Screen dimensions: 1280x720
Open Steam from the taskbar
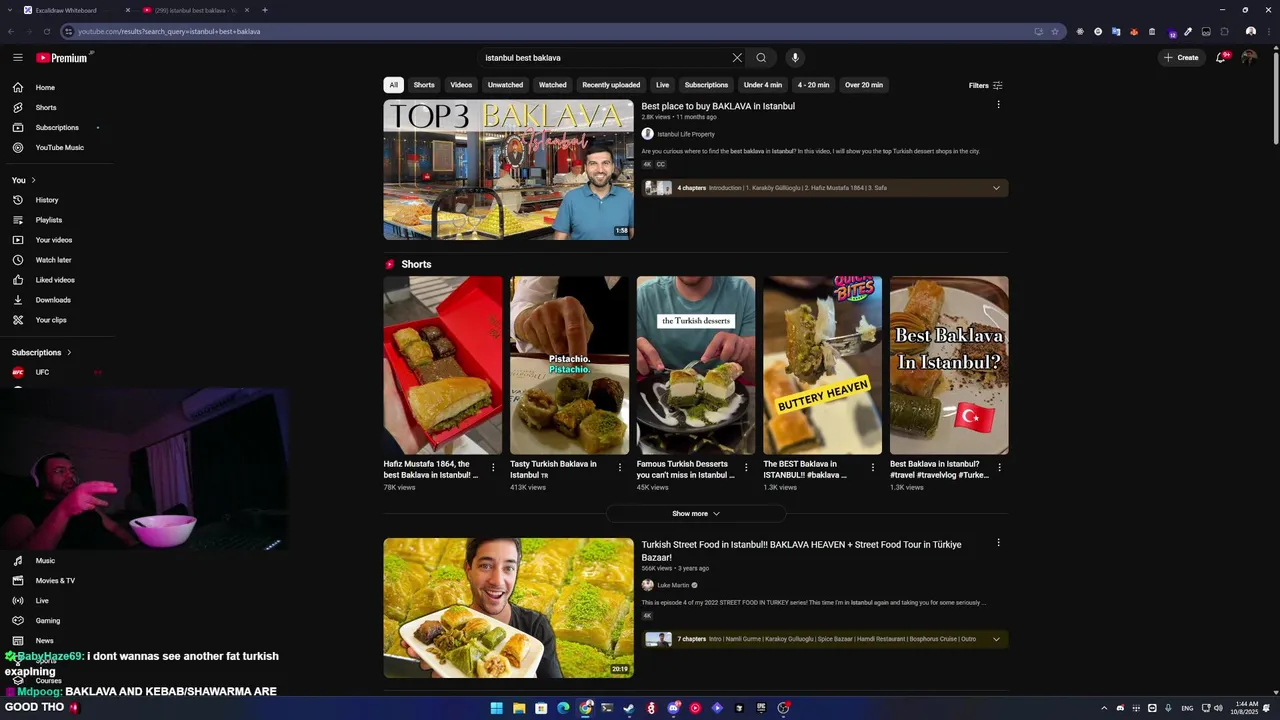click(x=629, y=708)
